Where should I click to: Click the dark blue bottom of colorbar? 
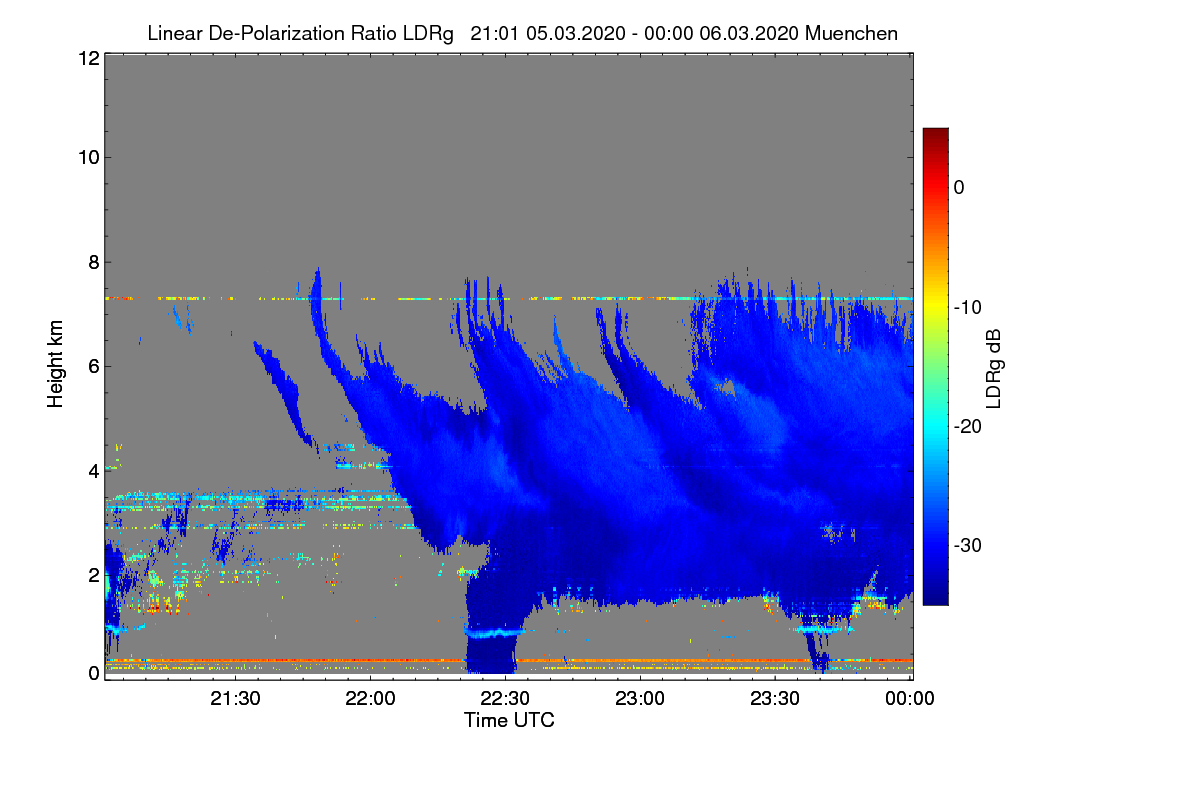point(935,597)
